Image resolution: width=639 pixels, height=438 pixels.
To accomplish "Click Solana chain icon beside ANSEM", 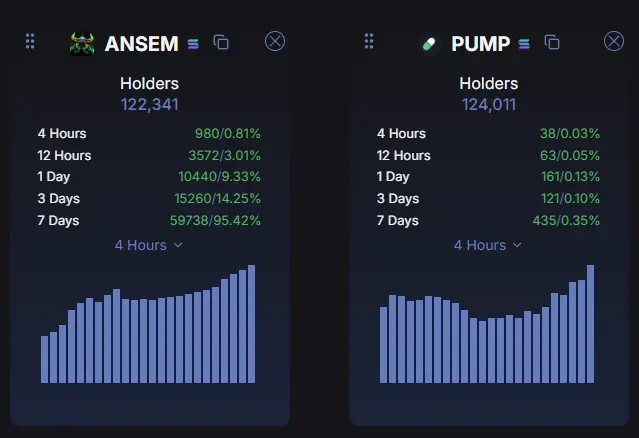I will coord(193,44).
